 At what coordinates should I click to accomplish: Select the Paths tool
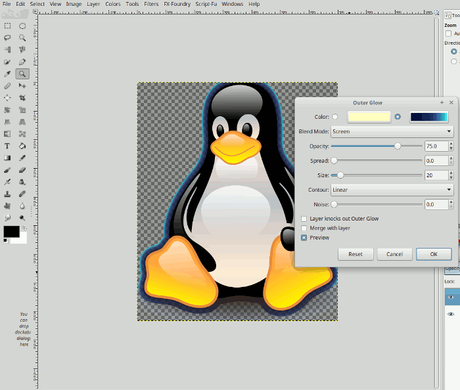[x=22, y=62]
